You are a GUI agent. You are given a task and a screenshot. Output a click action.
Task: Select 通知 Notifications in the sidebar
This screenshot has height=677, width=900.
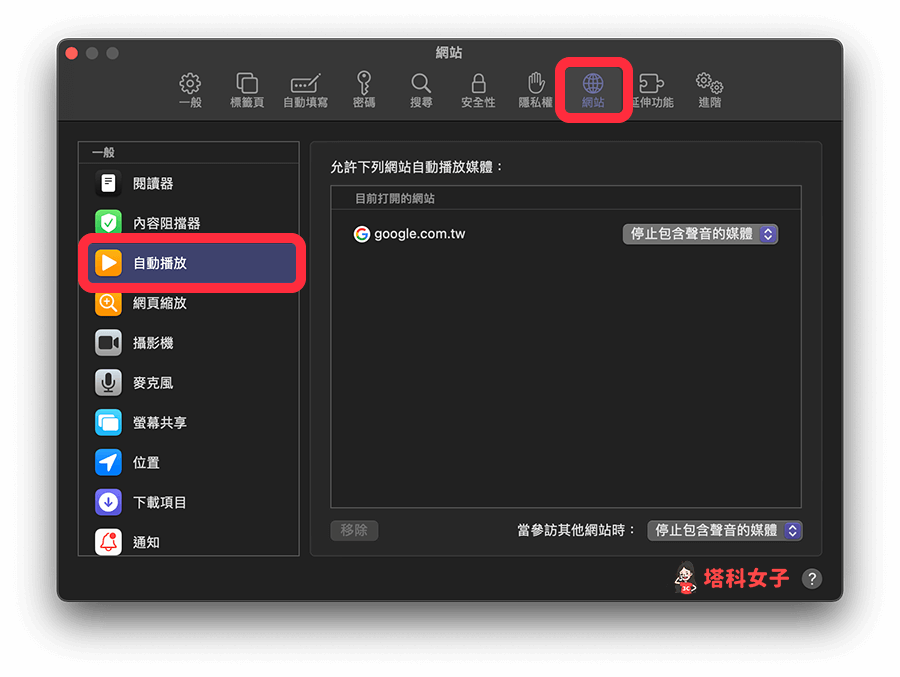click(189, 541)
